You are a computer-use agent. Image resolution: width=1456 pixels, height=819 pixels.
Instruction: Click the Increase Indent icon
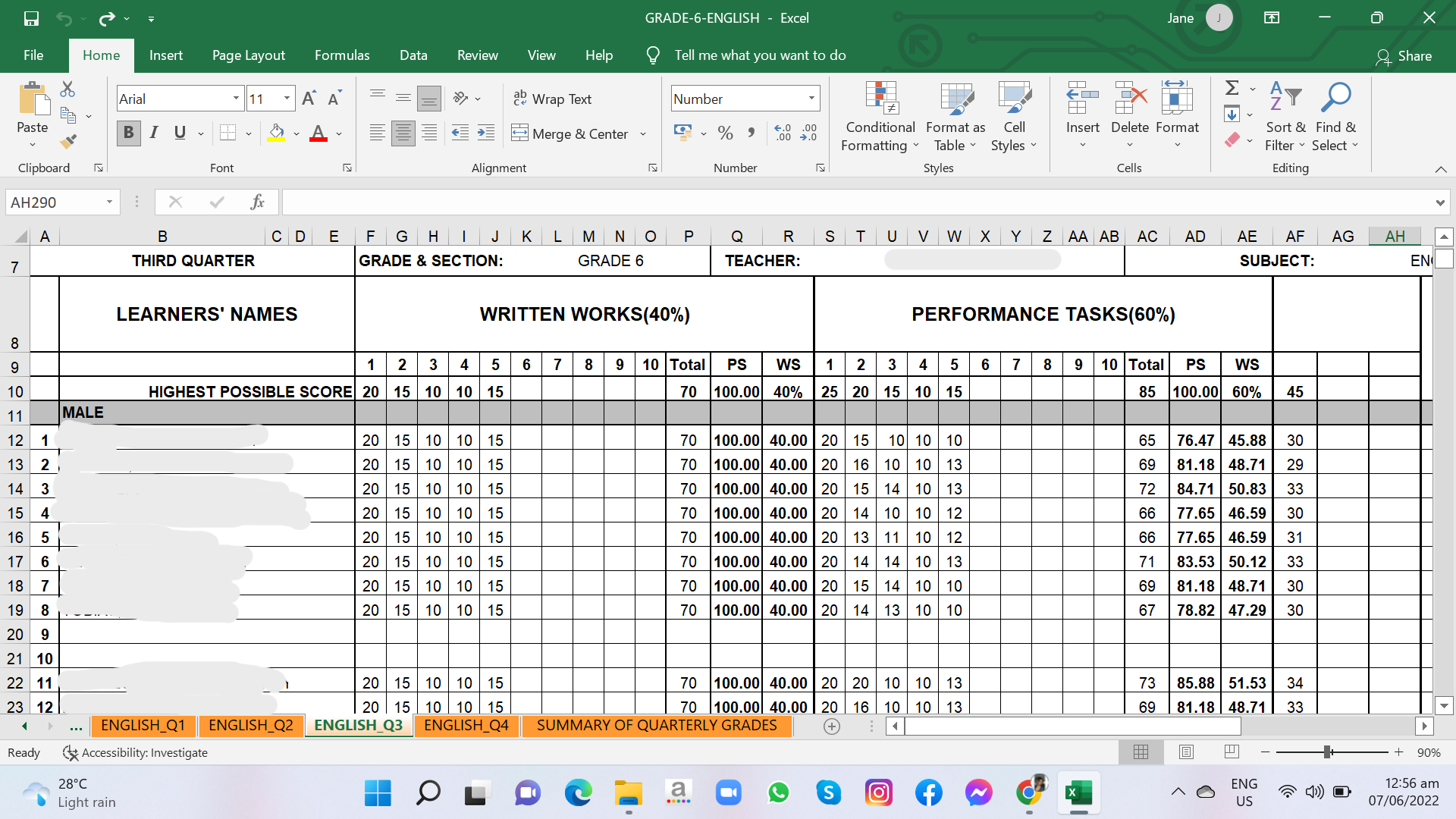click(x=485, y=133)
